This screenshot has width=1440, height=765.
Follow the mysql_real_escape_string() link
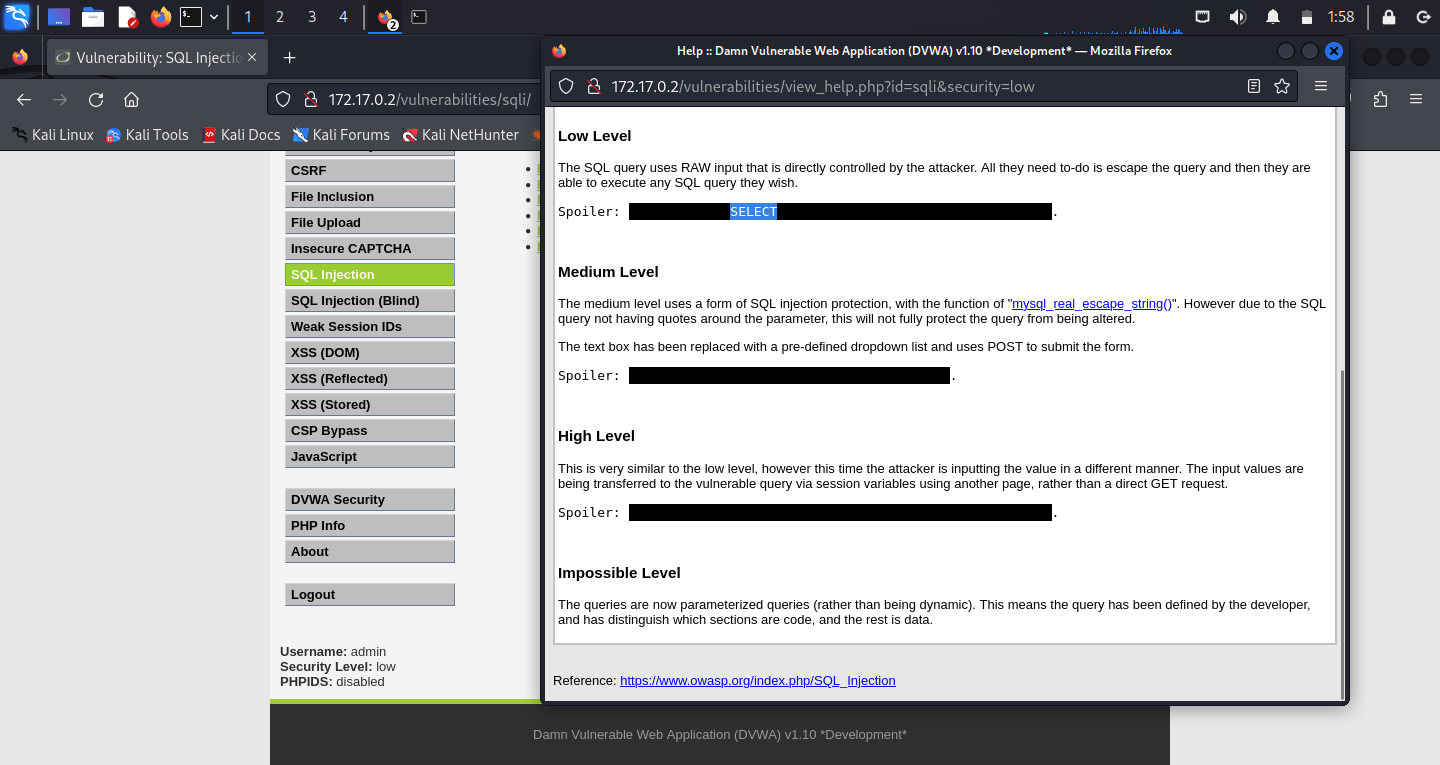point(1092,304)
